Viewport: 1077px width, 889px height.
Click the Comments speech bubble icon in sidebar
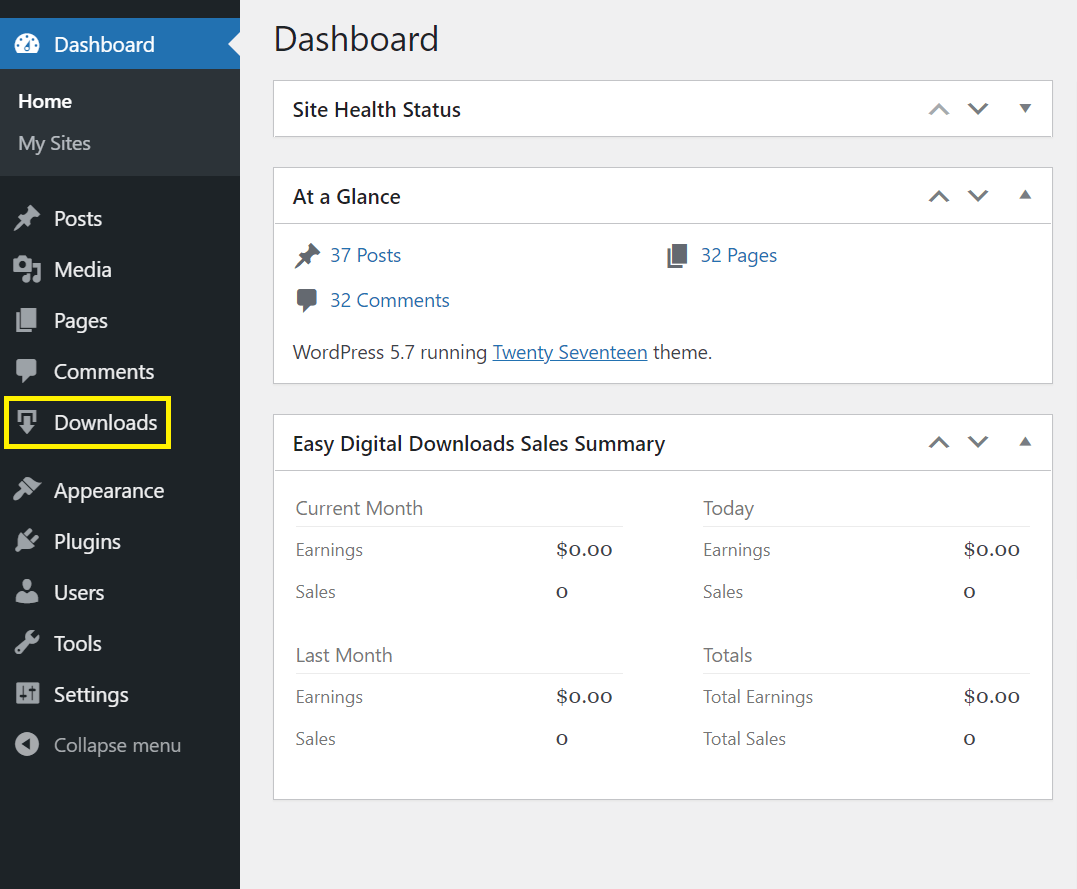pyautogui.click(x=27, y=371)
